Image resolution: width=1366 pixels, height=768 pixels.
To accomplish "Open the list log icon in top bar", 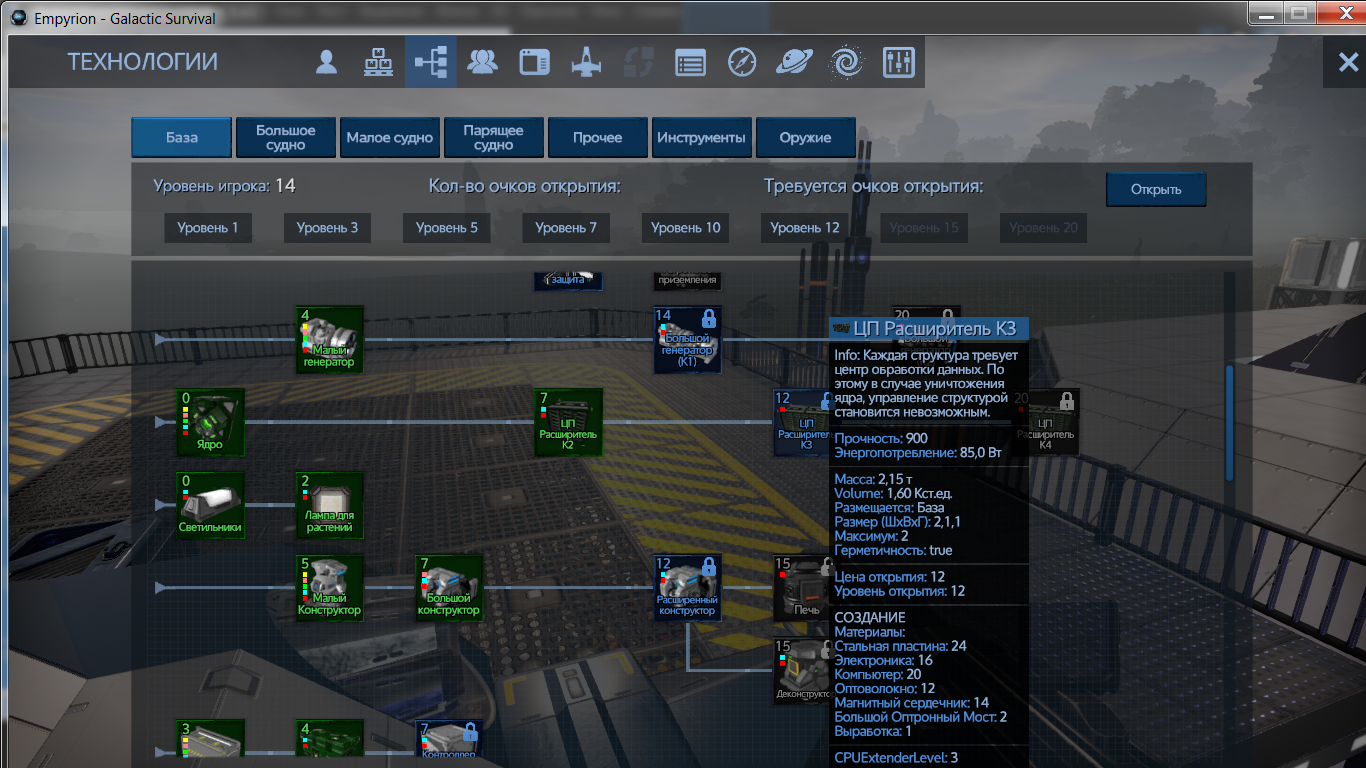I will click(x=690, y=62).
